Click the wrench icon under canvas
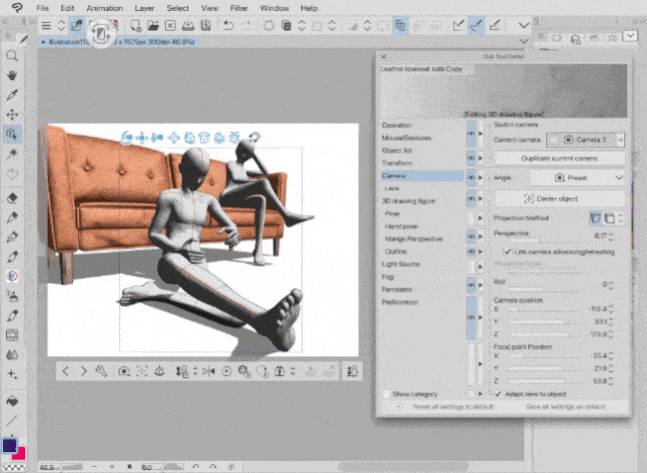647x473 pixels. [101, 371]
